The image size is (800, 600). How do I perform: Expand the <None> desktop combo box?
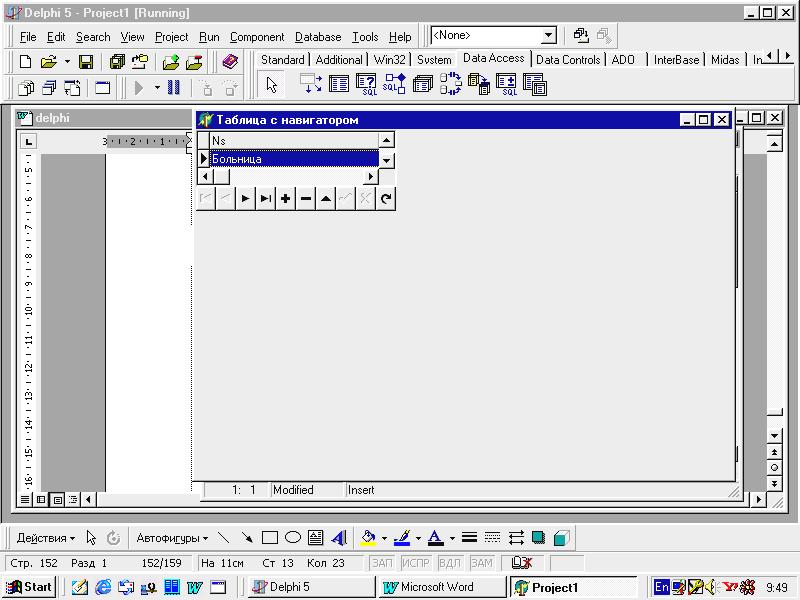coord(548,36)
